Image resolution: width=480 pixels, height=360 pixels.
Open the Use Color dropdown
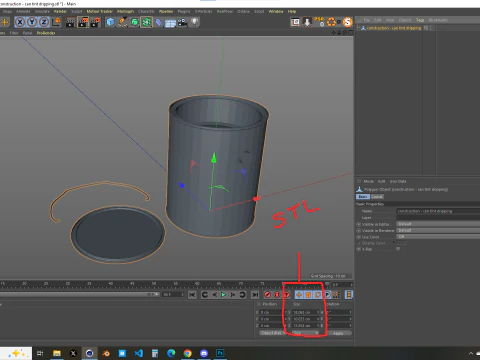pyautogui.click(x=438, y=237)
